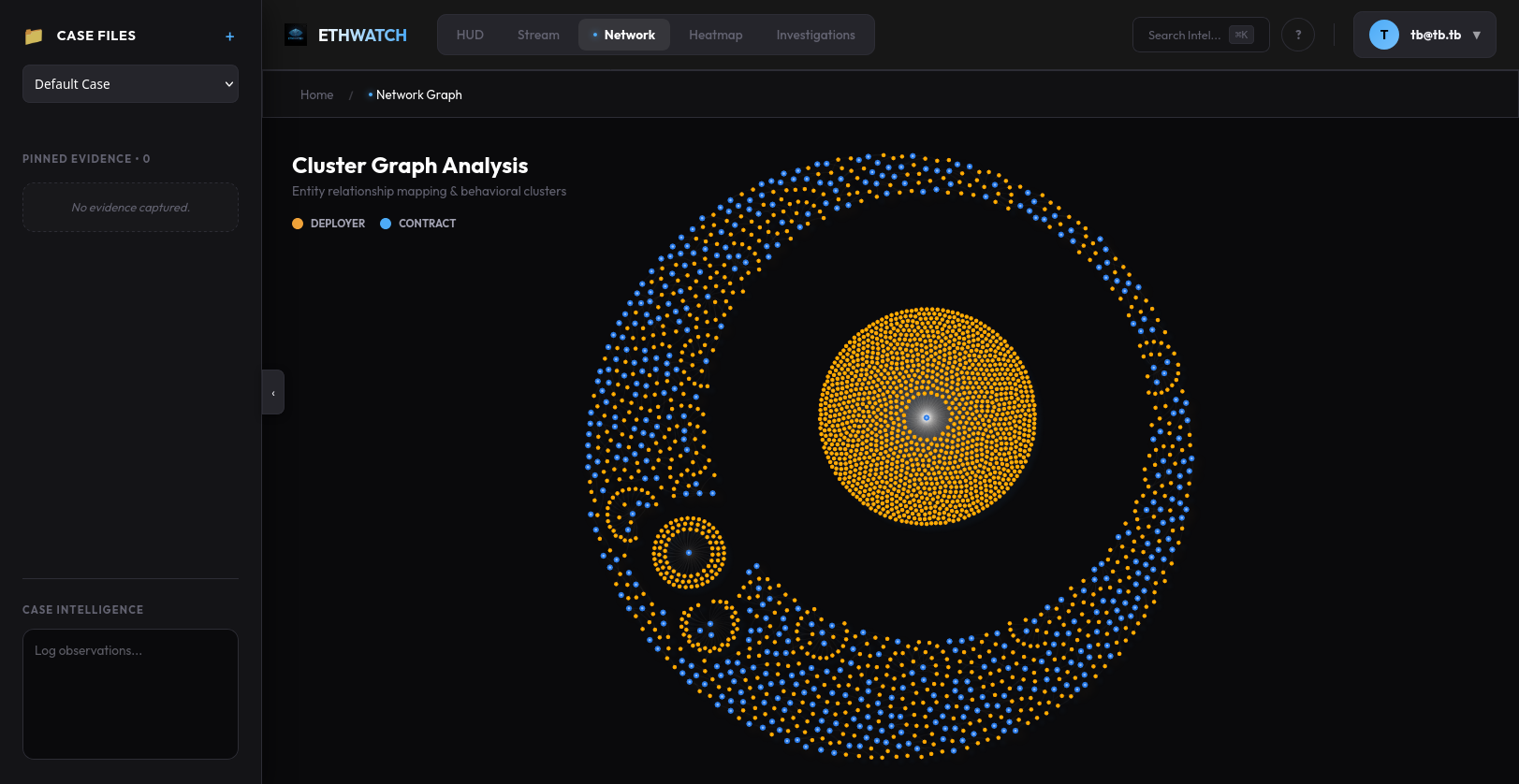Open help with question mark button
The width and height of the screenshot is (1519, 784).
1298,35
